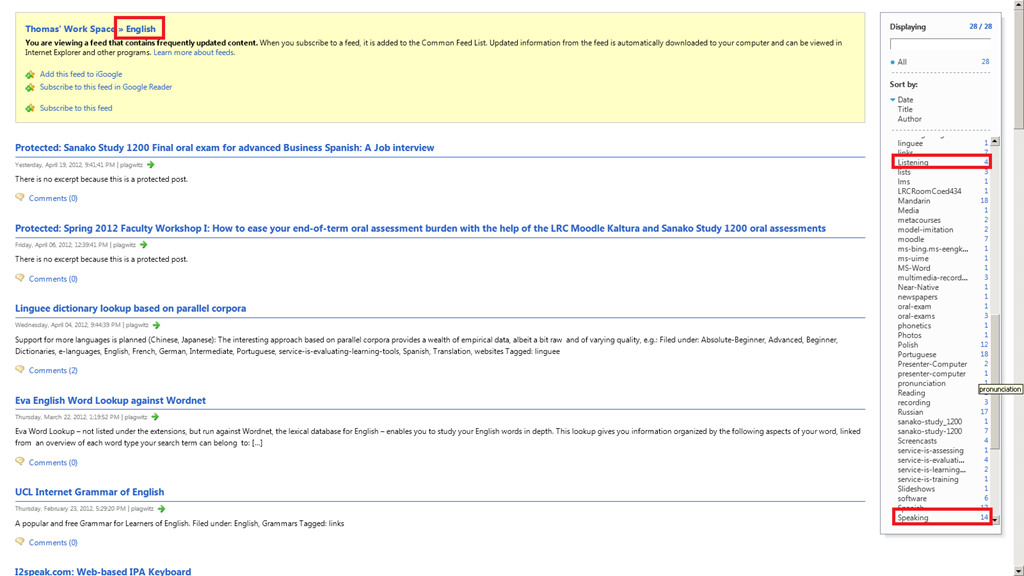Click green arrow next to Eva Word Lookup date
This screenshot has width=1024, height=576.
(153, 417)
